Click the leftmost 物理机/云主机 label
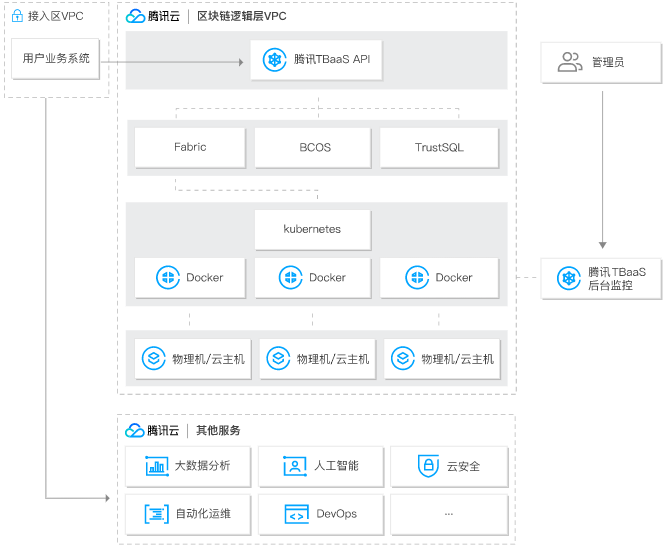Image resolution: width=667 pixels, height=550 pixels. tap(208, 359)
